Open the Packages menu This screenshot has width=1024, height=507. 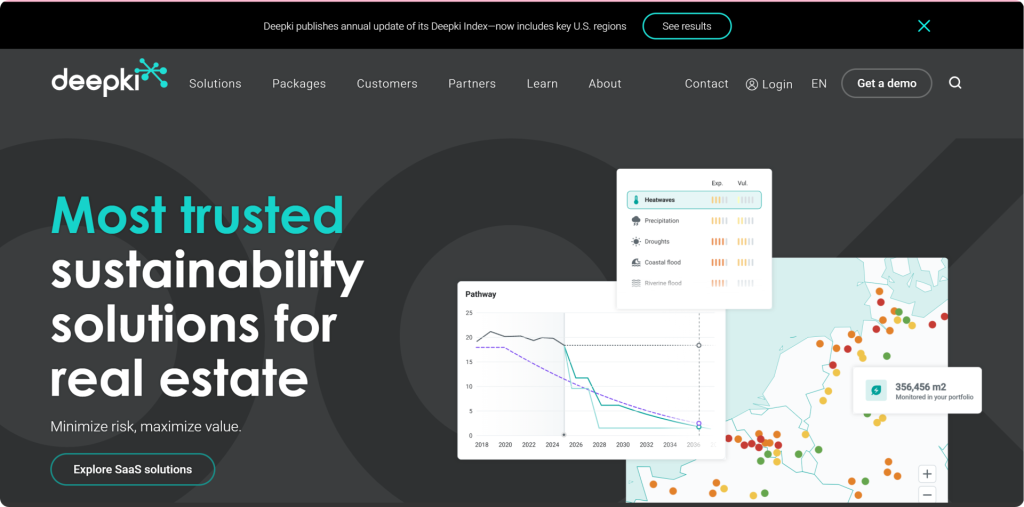pos(299,84)
